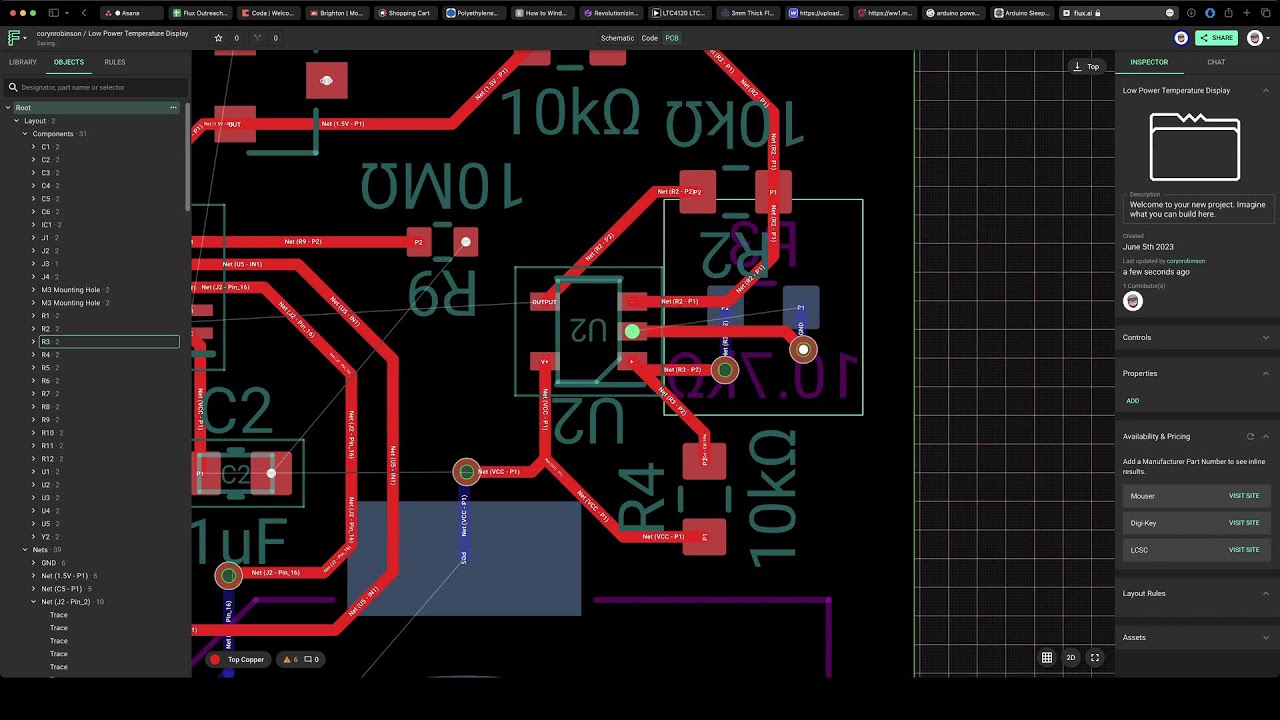Collapse the Properties section
The image size is (1280, 720).
coord(1265,373)
